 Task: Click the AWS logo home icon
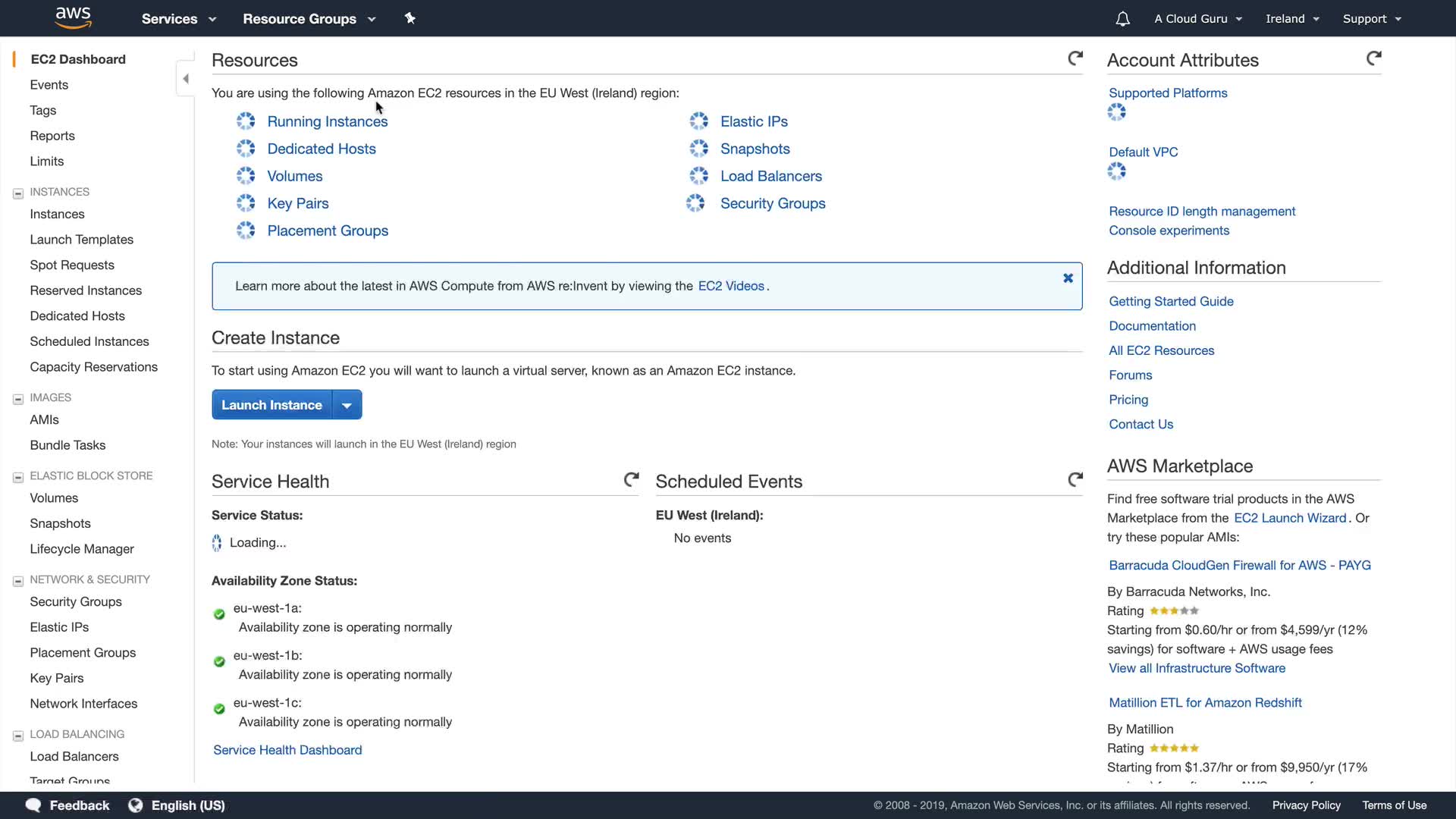(x=74, y=18)
